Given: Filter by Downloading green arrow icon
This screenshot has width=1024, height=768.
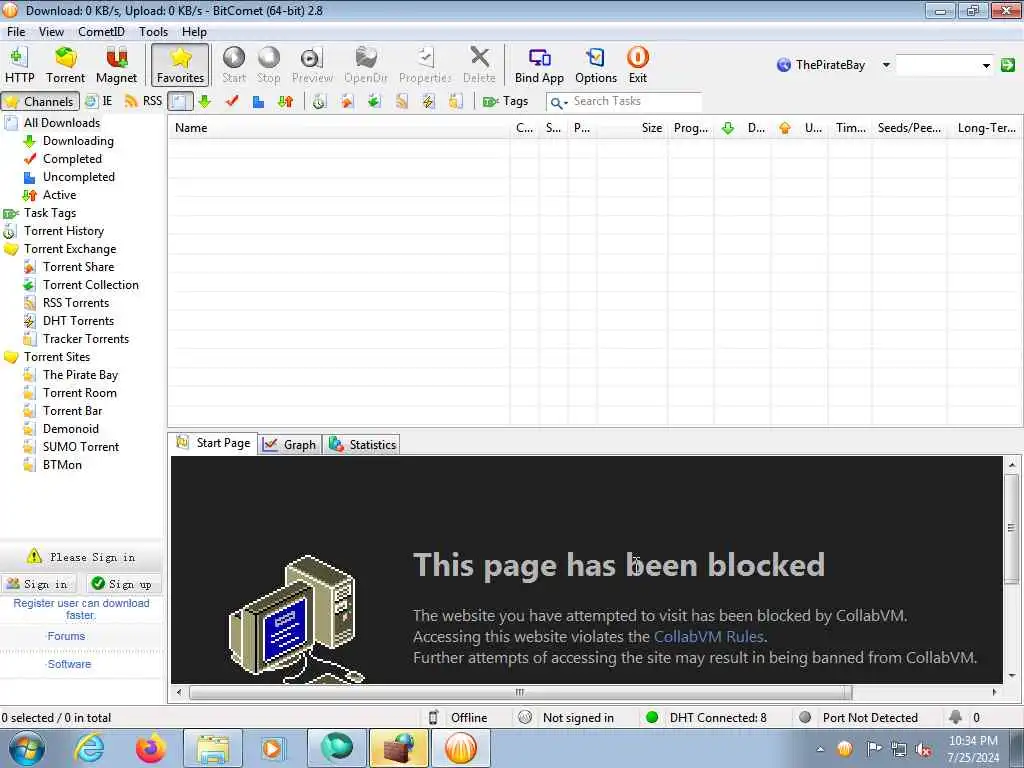Looking at the screenshot, I should pyautogui.click(x=204, y=101).
